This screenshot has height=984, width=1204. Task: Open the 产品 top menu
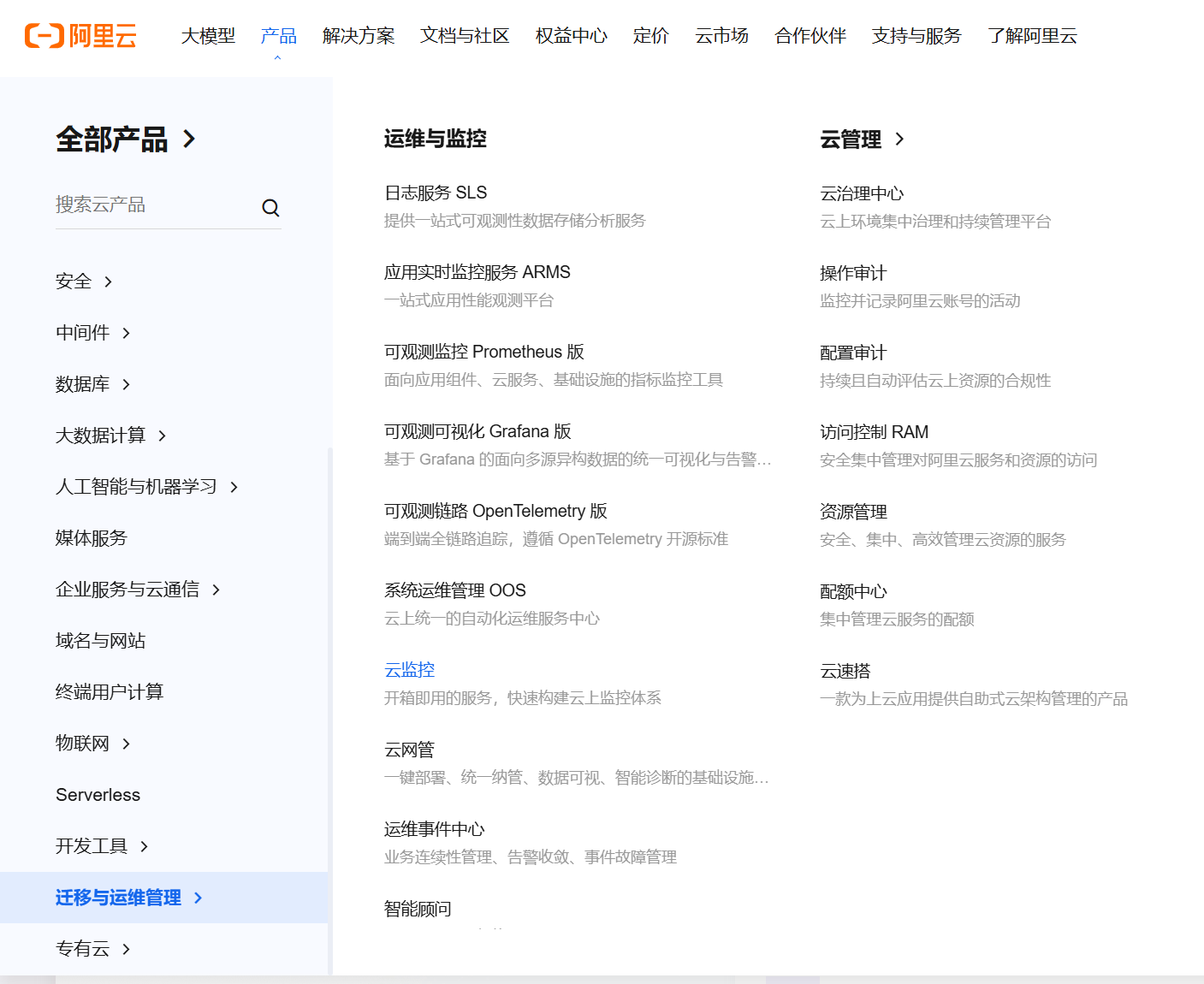click(278, 36)
